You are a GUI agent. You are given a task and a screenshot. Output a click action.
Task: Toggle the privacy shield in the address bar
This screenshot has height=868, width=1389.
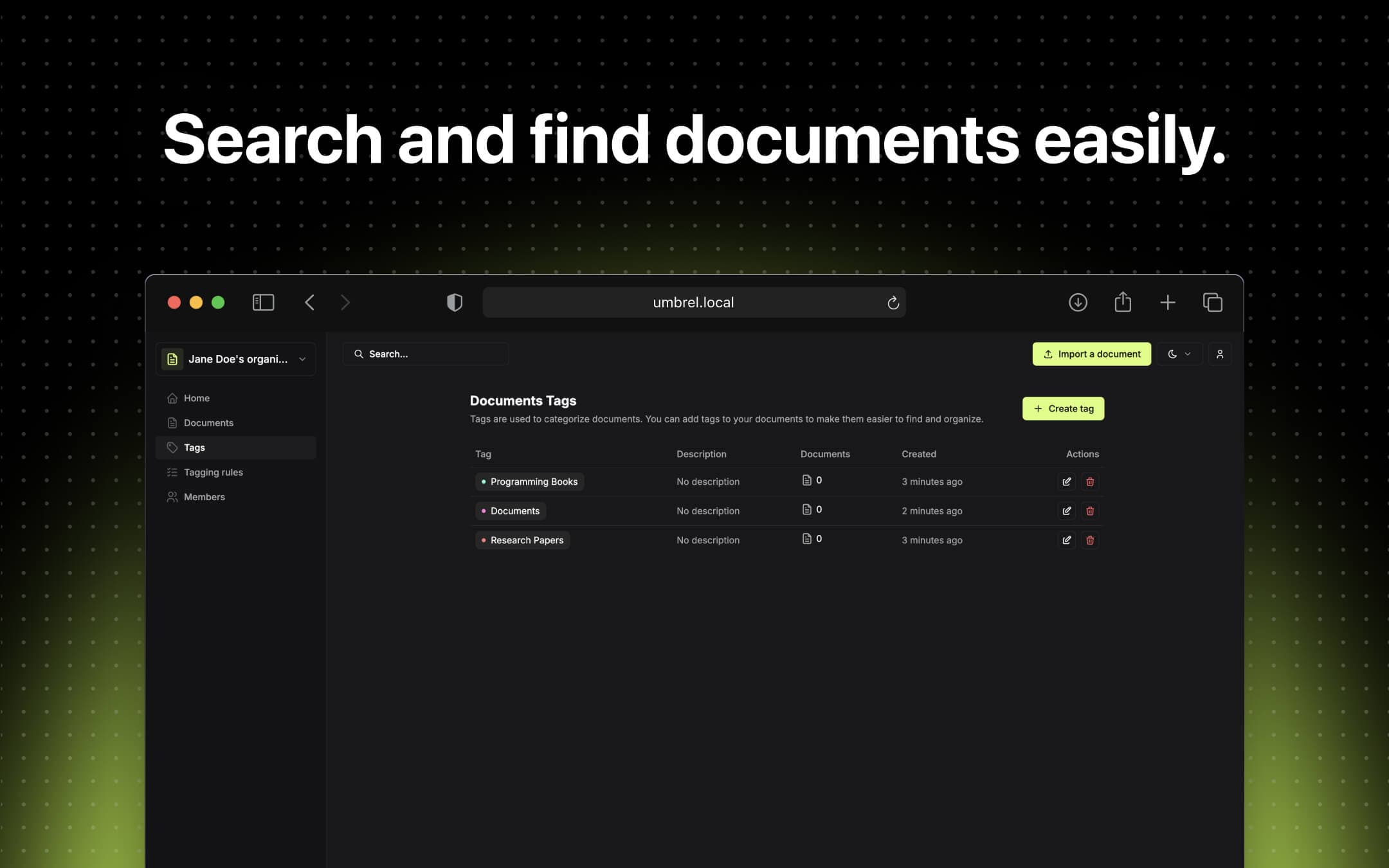[x=455, y=302]
